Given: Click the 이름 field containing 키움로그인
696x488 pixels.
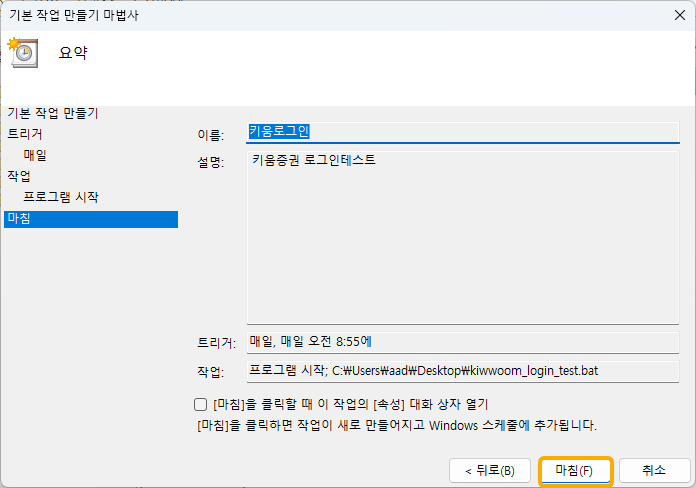Looking at the screenshot, I should coord(462,132).
